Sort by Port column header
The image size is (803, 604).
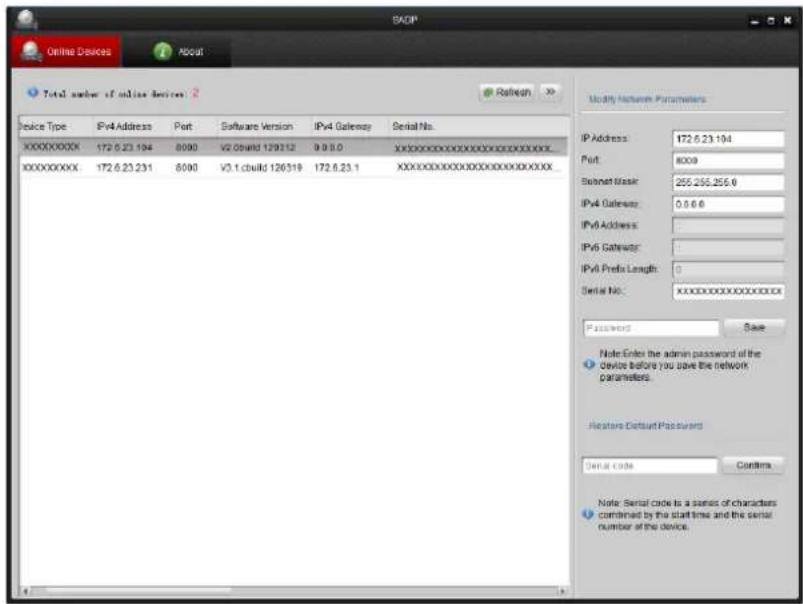183,126
